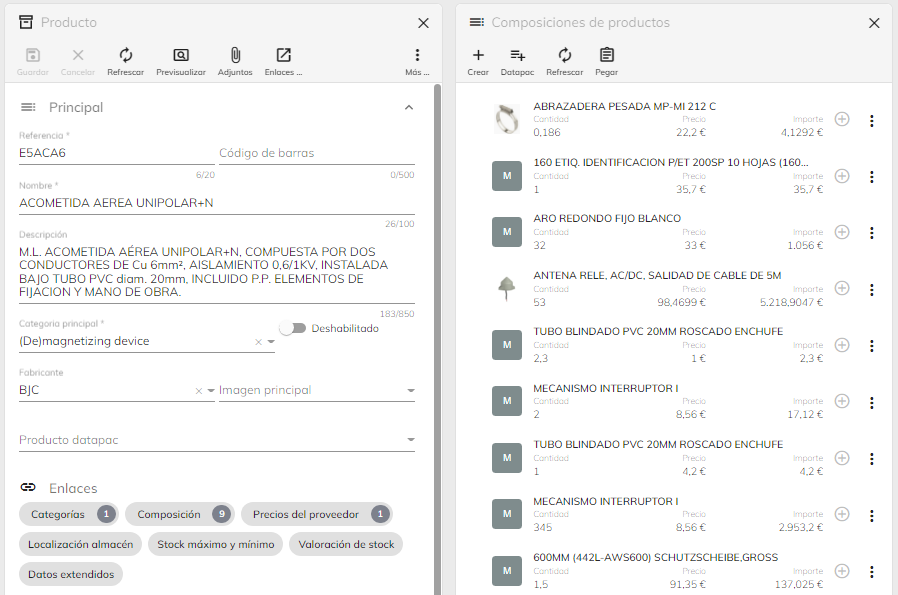Click Pegar clipboard icon
The width and height of the screenshot is (898, 595).
pyautogui.click(x=606, y=56)
